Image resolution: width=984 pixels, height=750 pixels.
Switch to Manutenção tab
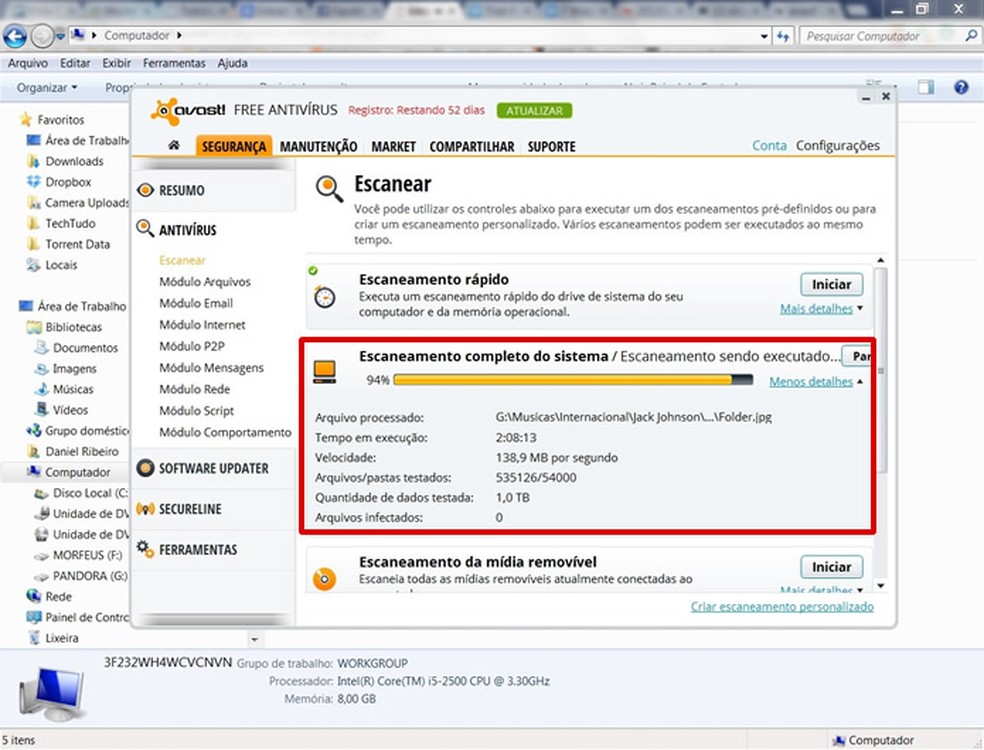pos(318,146)
